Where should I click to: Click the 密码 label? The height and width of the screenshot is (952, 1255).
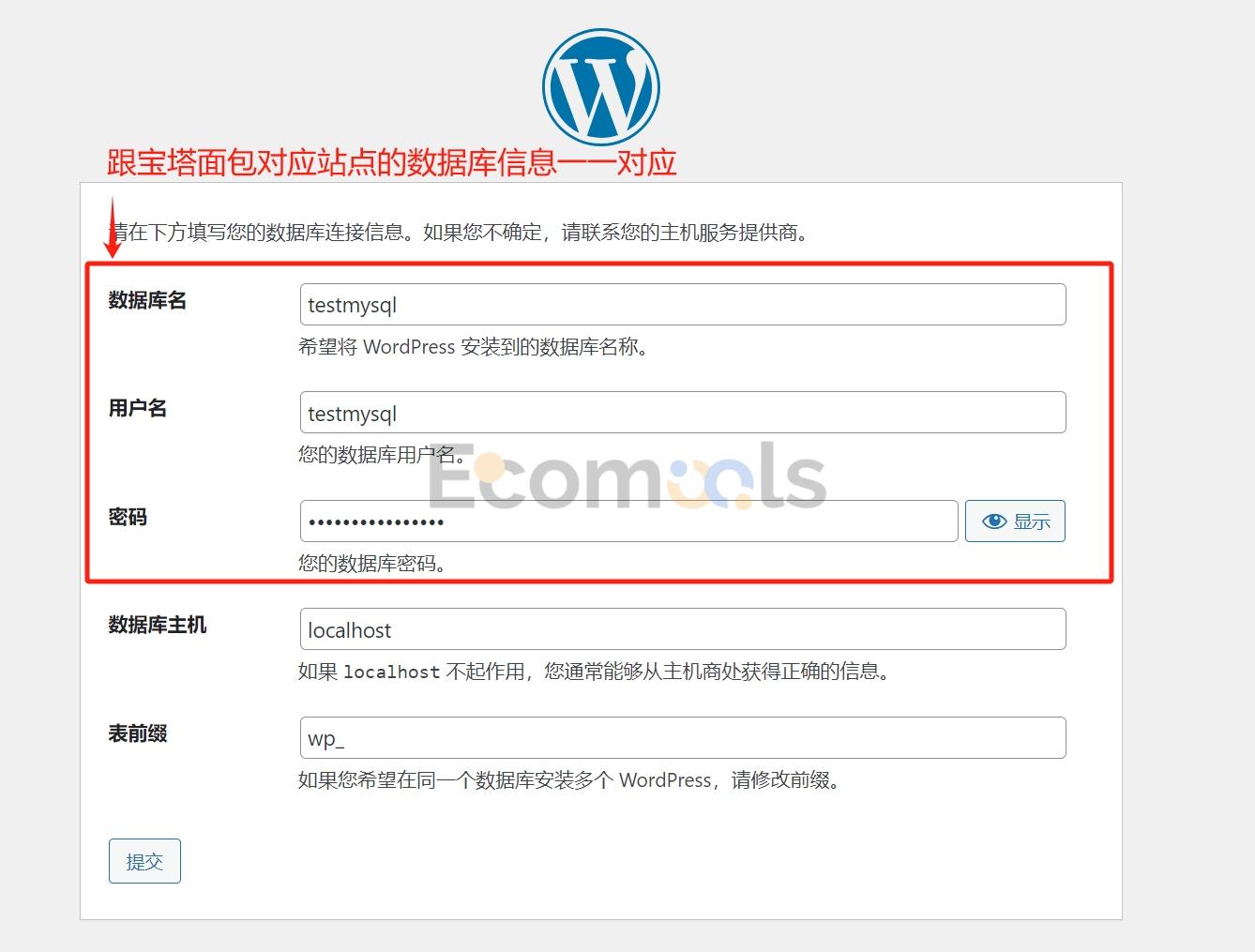click(x=128, y=517)
